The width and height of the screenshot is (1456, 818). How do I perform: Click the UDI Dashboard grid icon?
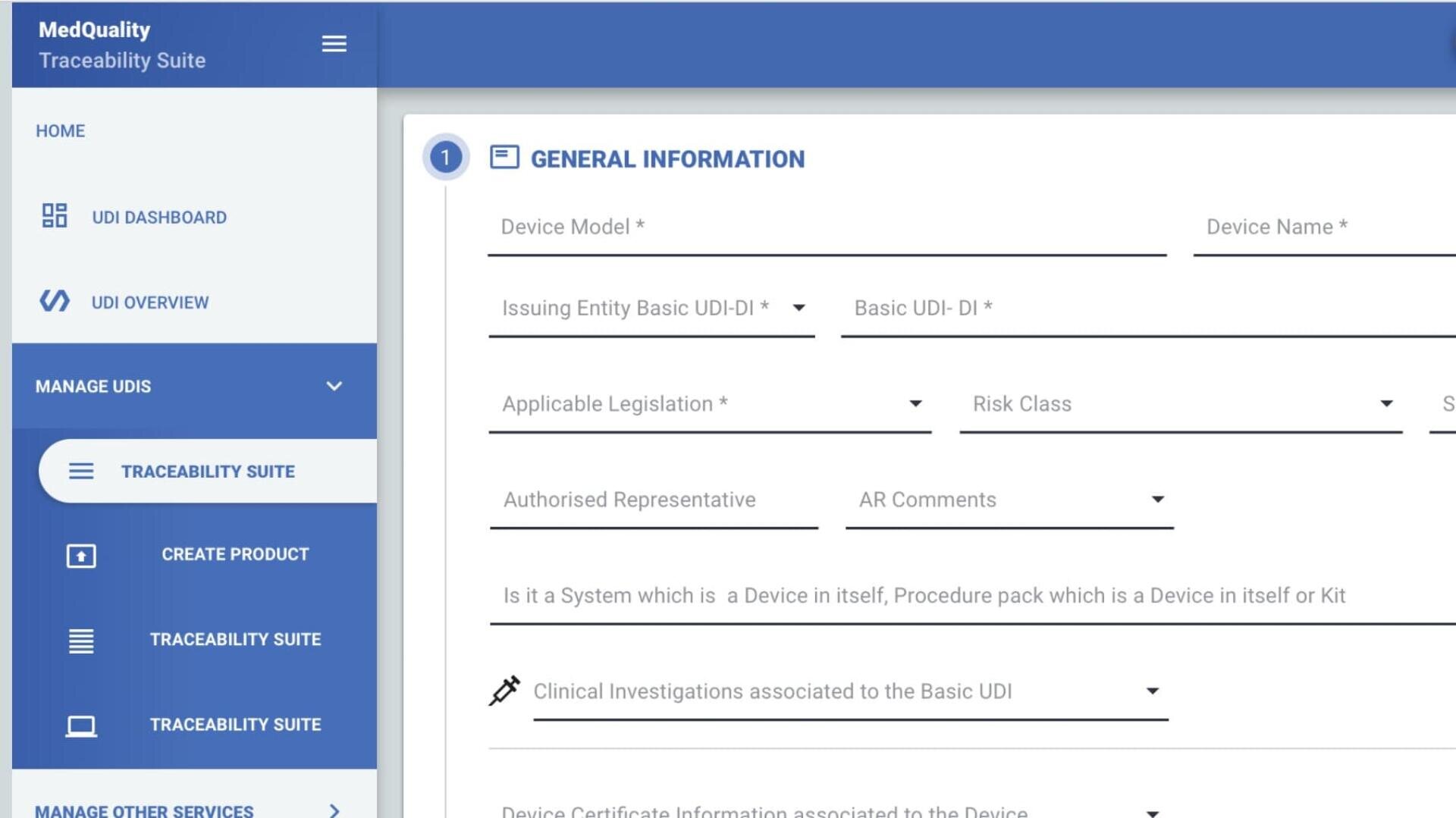[54, 216]
